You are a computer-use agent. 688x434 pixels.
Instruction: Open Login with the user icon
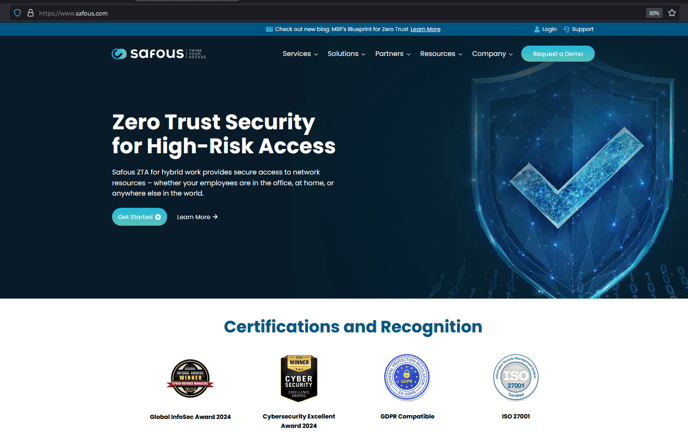(545, 29)
